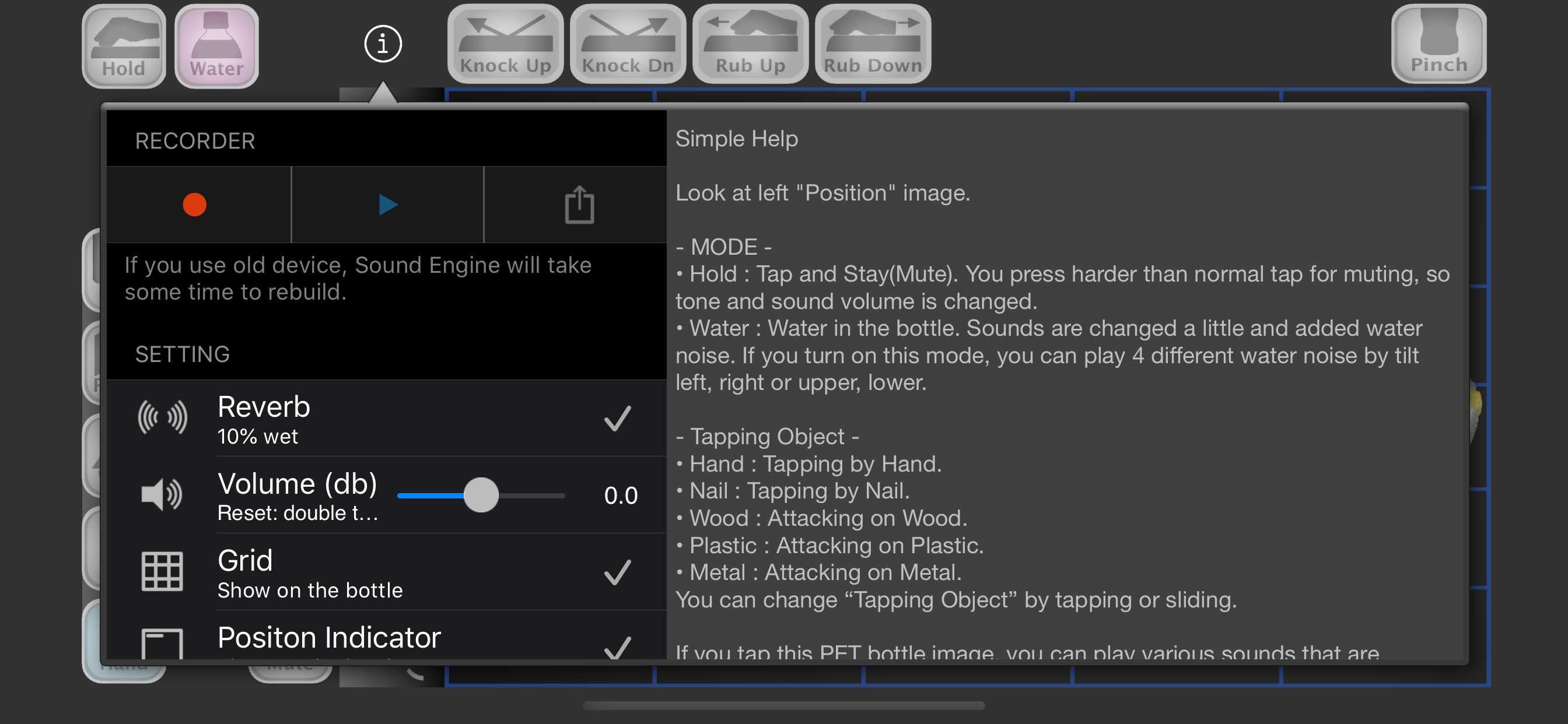This screenshot has width=1568, height=724.
Task: Click the '- Tapping Object -' help heading
Action: coord(768,436)
